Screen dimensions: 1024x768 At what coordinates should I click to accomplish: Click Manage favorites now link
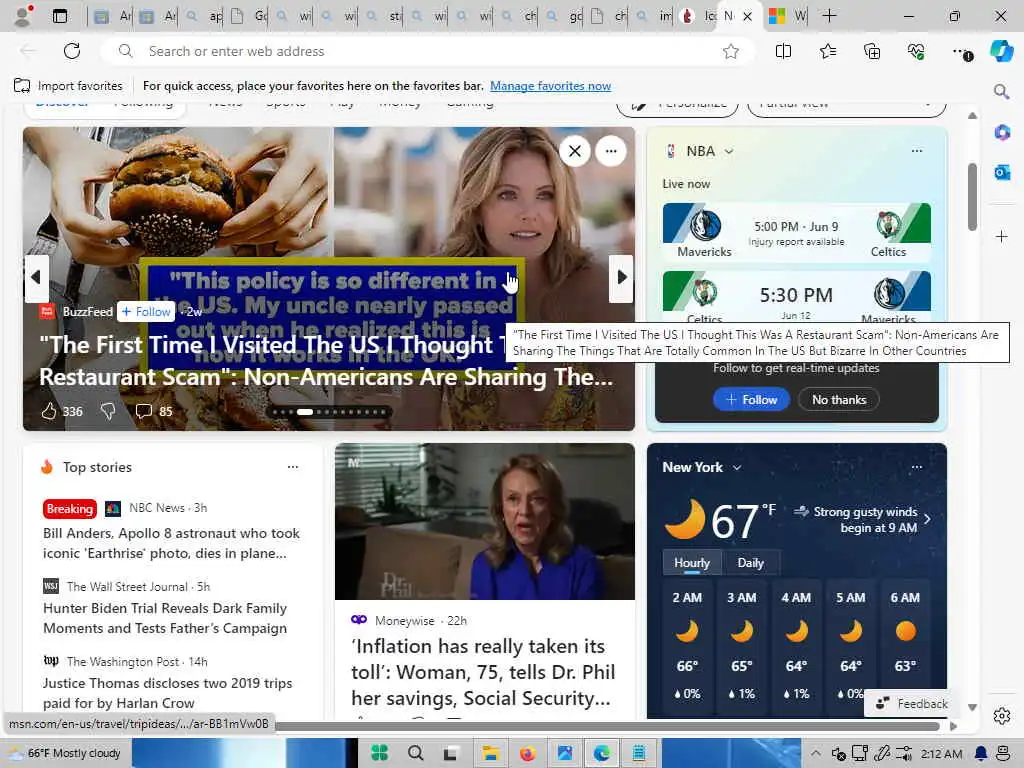[x=551, y=86]
